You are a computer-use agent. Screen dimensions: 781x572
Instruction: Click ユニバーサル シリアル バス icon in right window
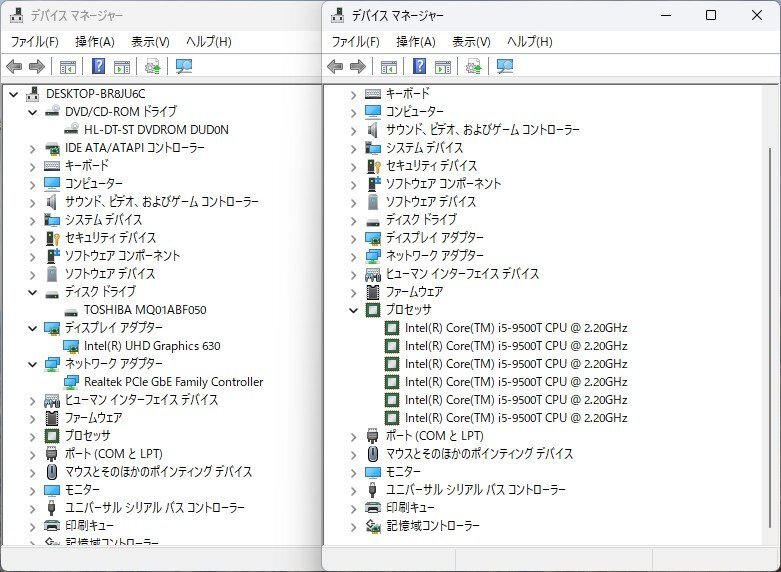(x=373, y=489)
